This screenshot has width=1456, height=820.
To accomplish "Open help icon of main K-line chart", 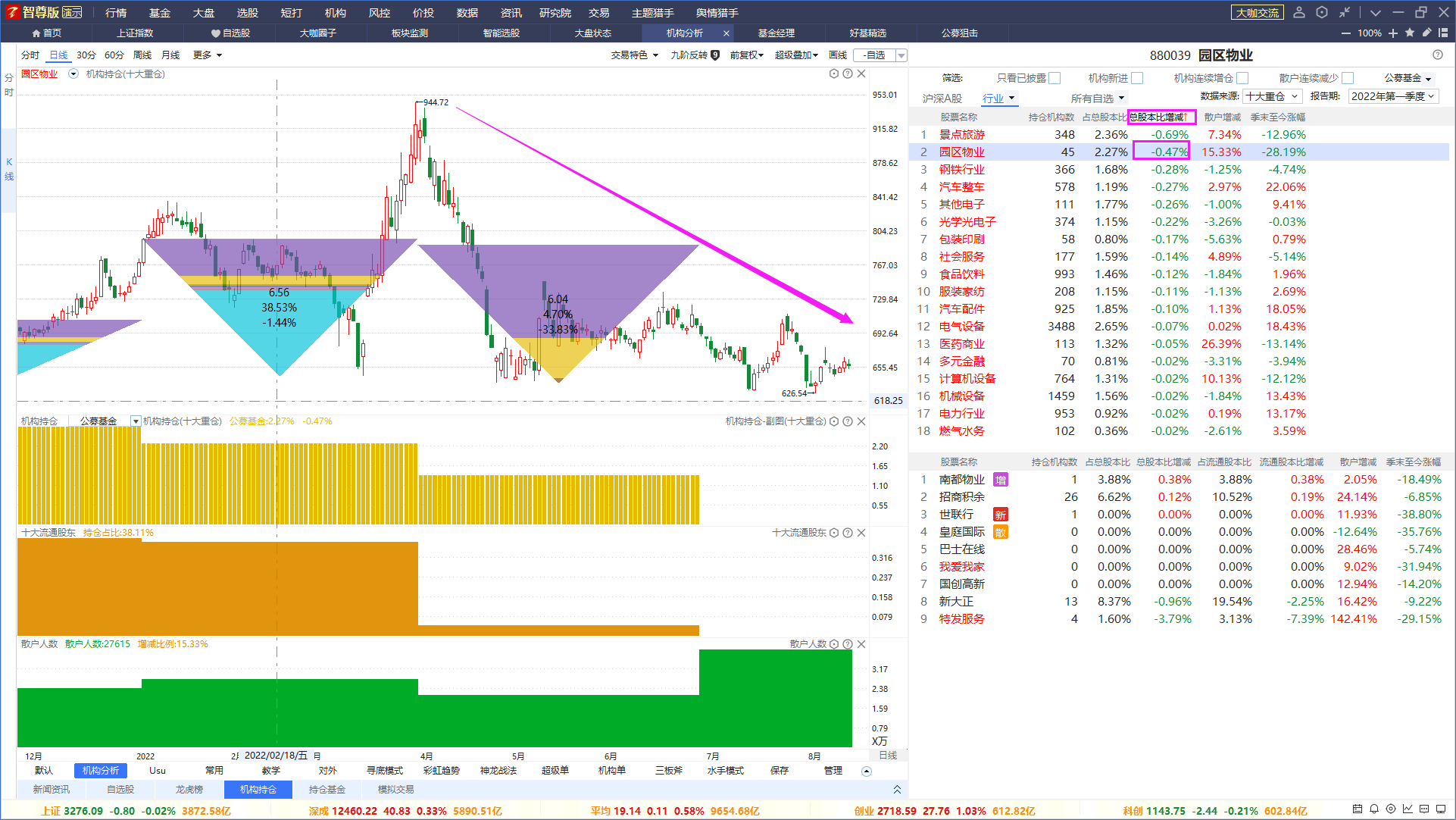I will tap(848, 74).
